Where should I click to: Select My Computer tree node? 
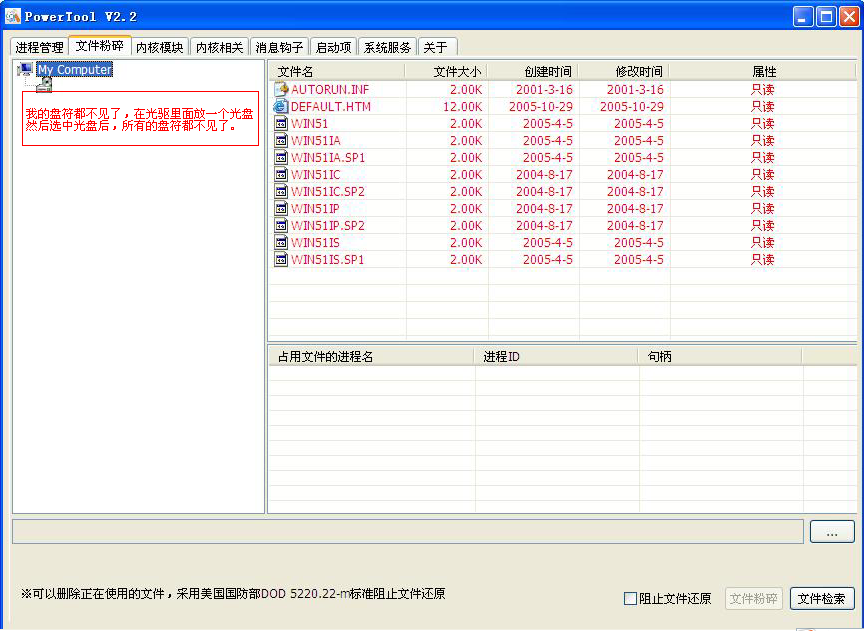(x=75, y=69)
